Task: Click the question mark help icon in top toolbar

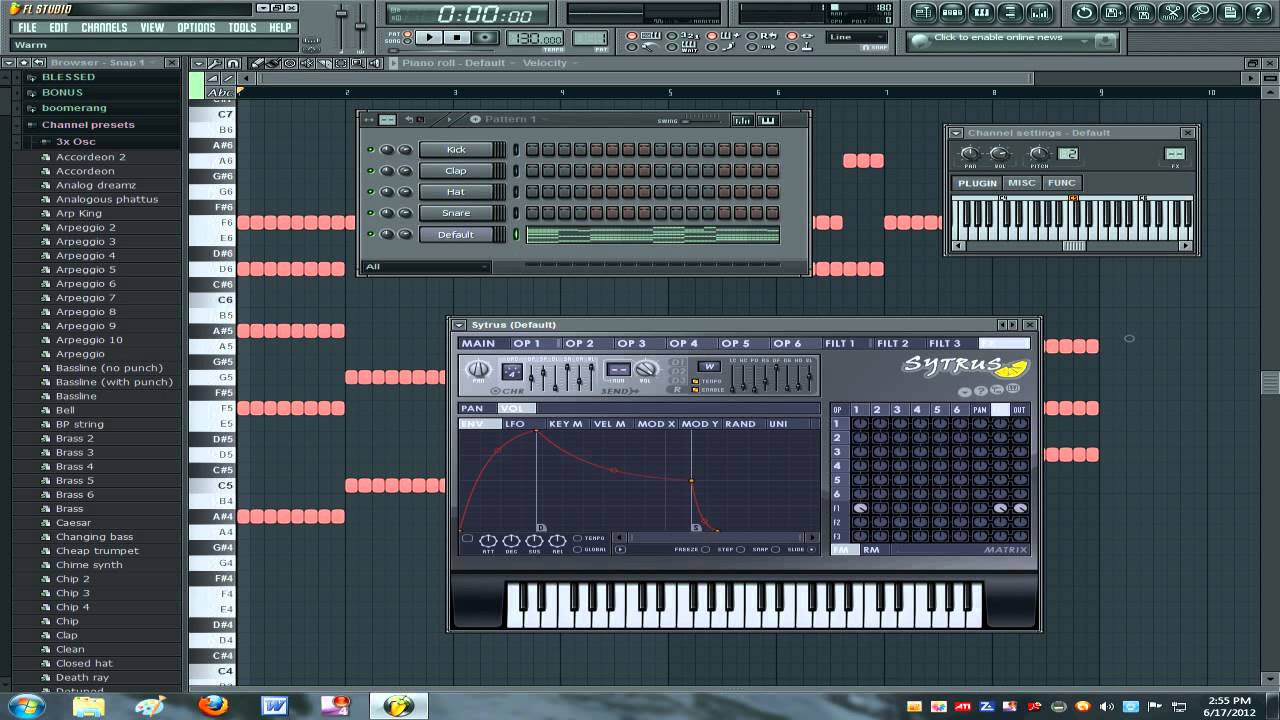Action: click(x=1258, y=13)
